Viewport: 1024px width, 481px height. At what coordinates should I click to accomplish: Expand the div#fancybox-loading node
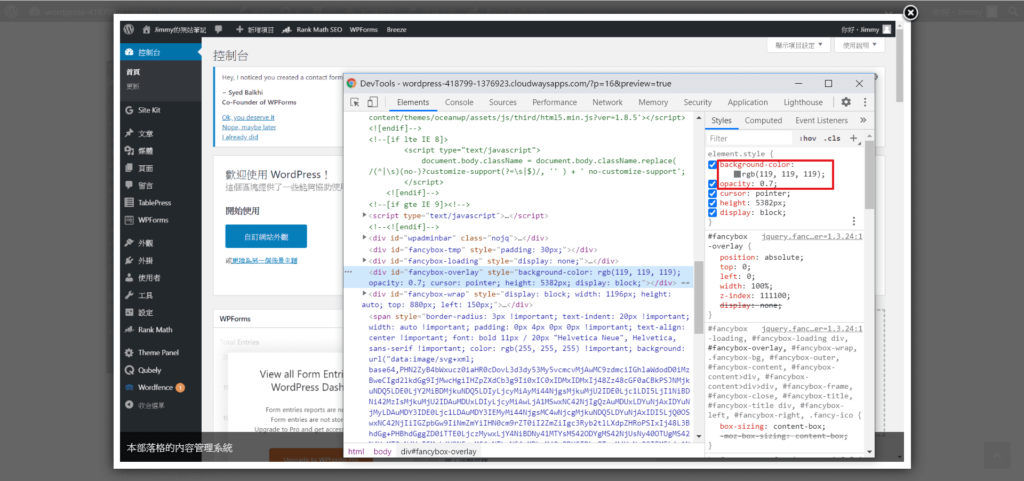pyautogui.click(x=364, y=260)
